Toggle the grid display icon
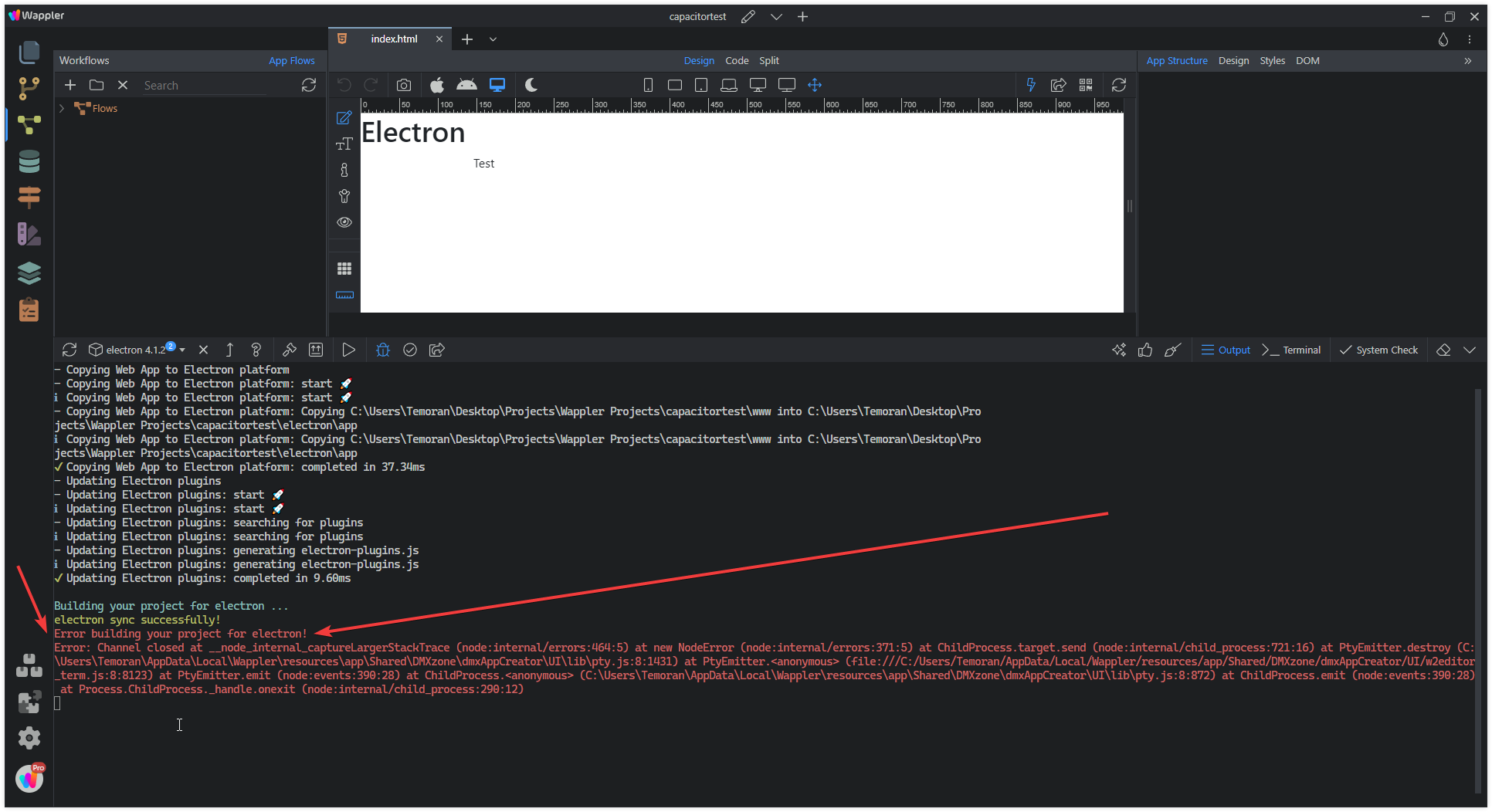1492x812 pixels. 344,269
